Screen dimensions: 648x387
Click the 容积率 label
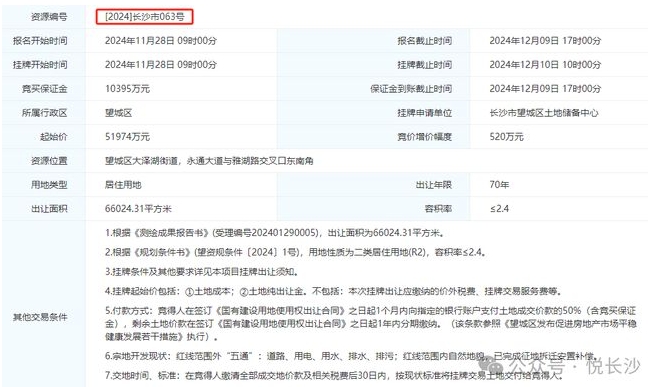click(x=438, y=209)
